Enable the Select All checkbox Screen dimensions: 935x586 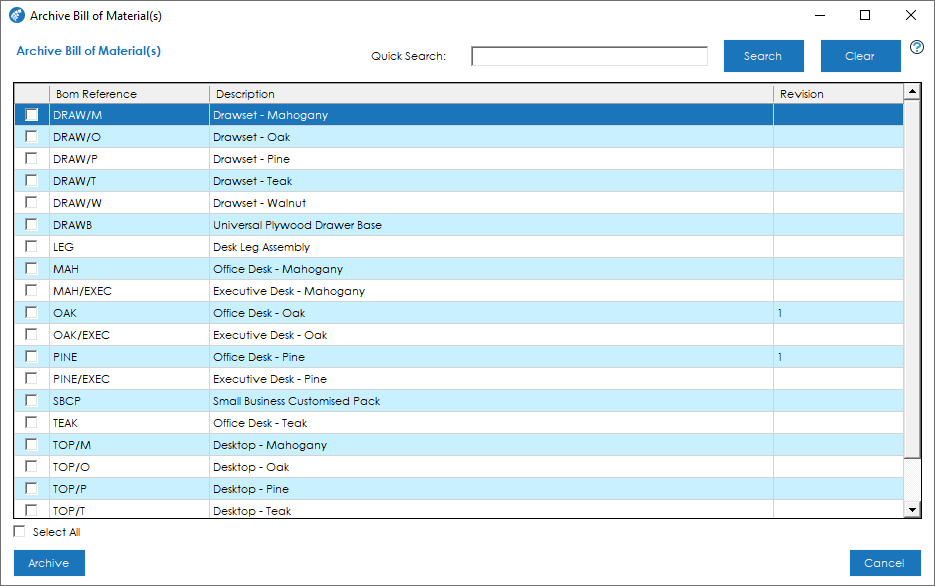click(x=18, y=531)
